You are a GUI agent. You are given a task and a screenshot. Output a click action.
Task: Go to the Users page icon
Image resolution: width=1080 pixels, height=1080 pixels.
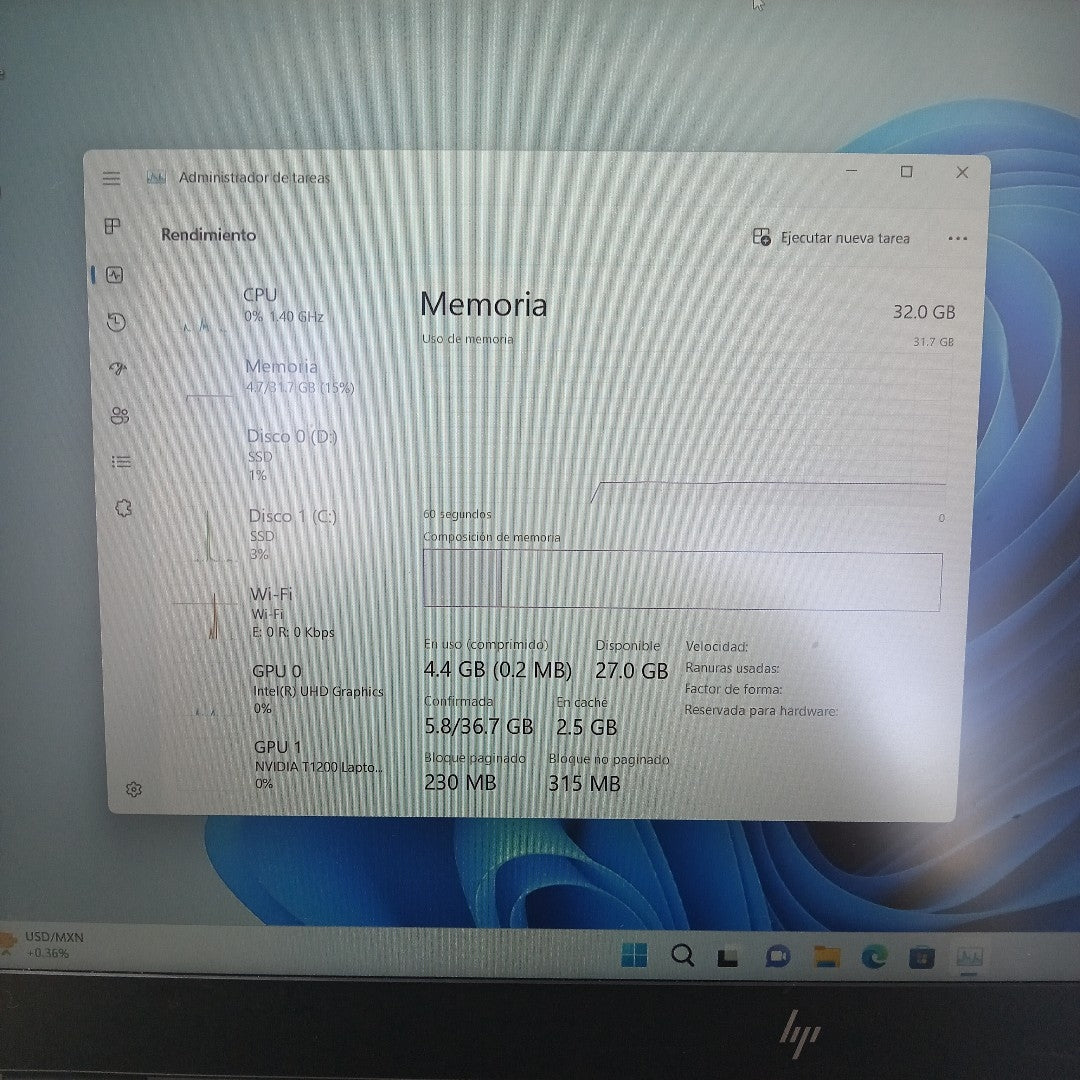coord(120,415)
